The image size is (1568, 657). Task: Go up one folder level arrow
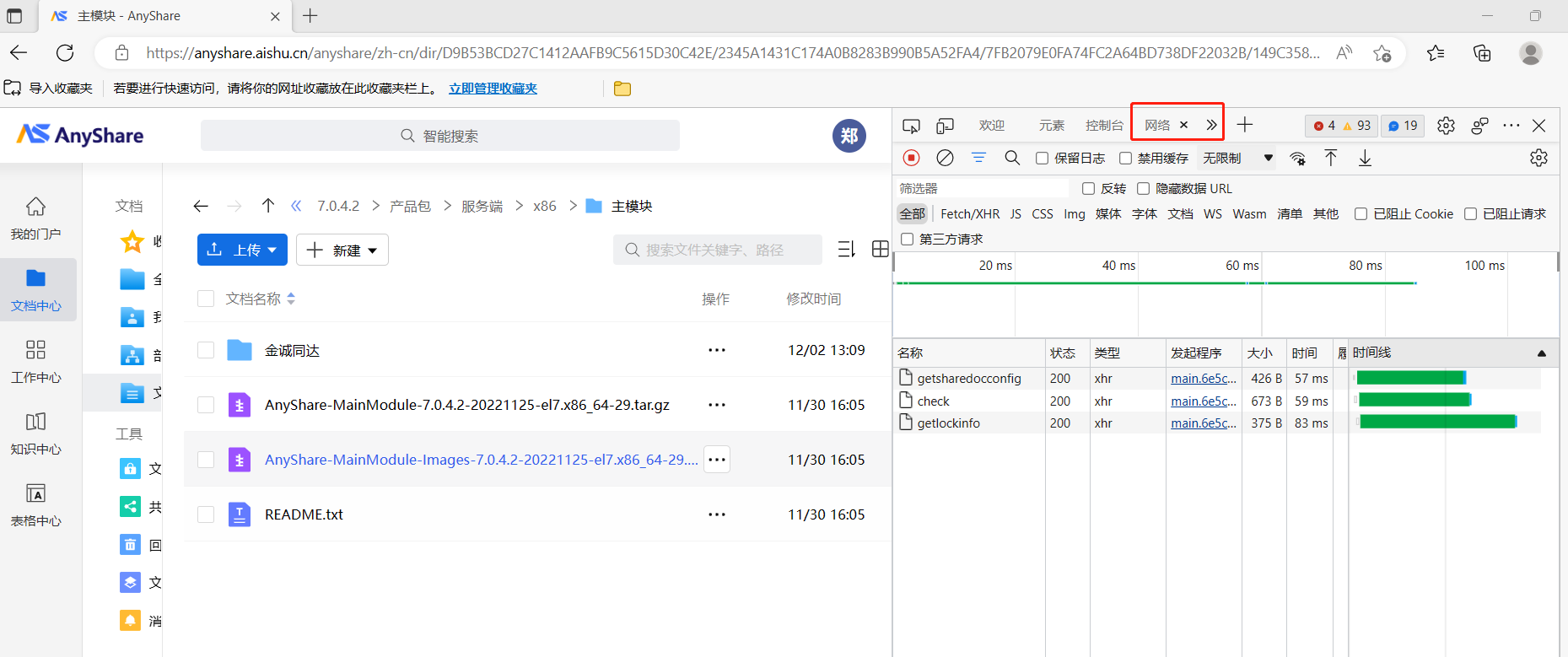point(268,206)
